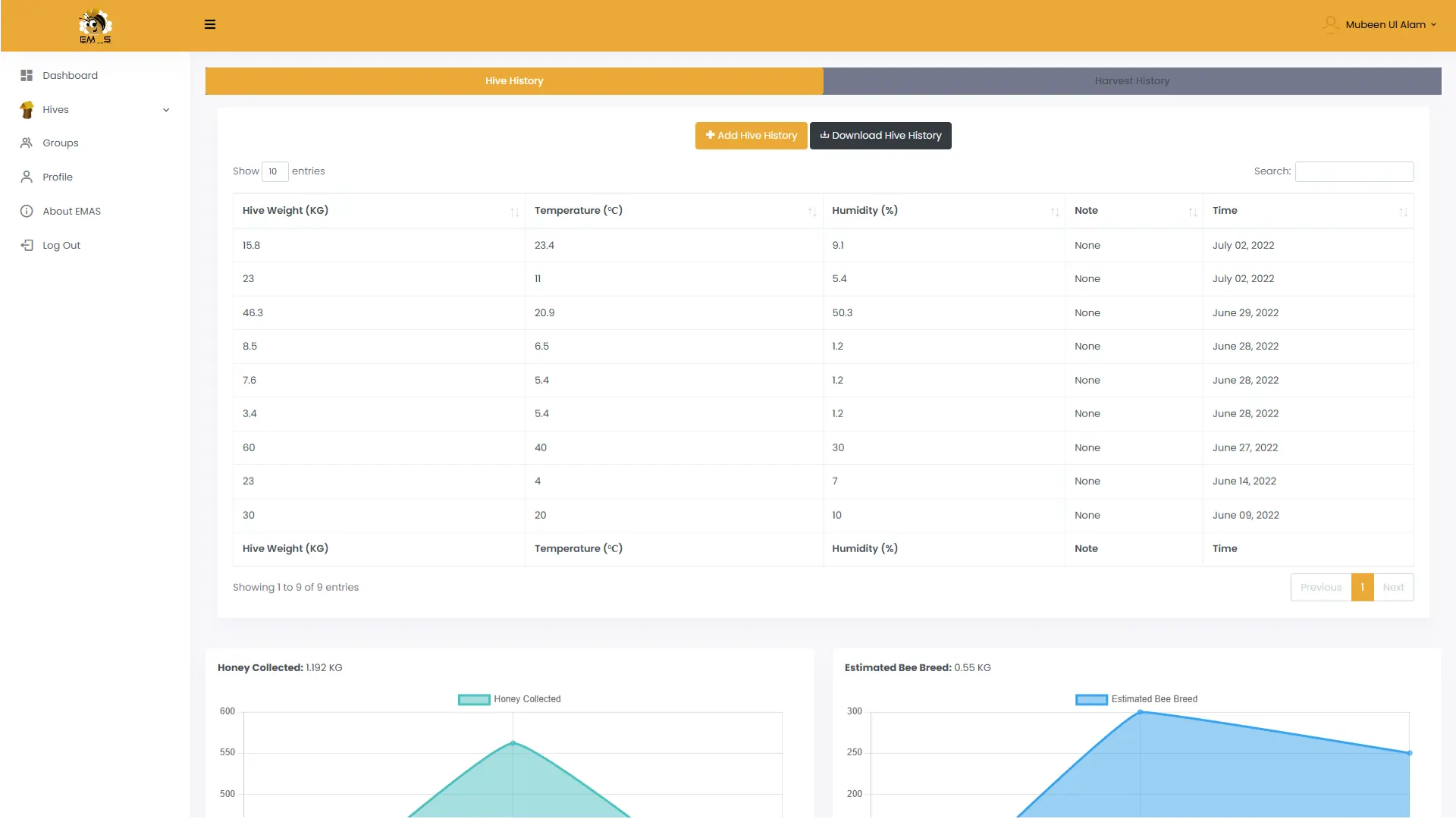The height and width of the screenshot is (819, 1456).
Task: Click the Download Hive History button
Action: click(880, 136)
